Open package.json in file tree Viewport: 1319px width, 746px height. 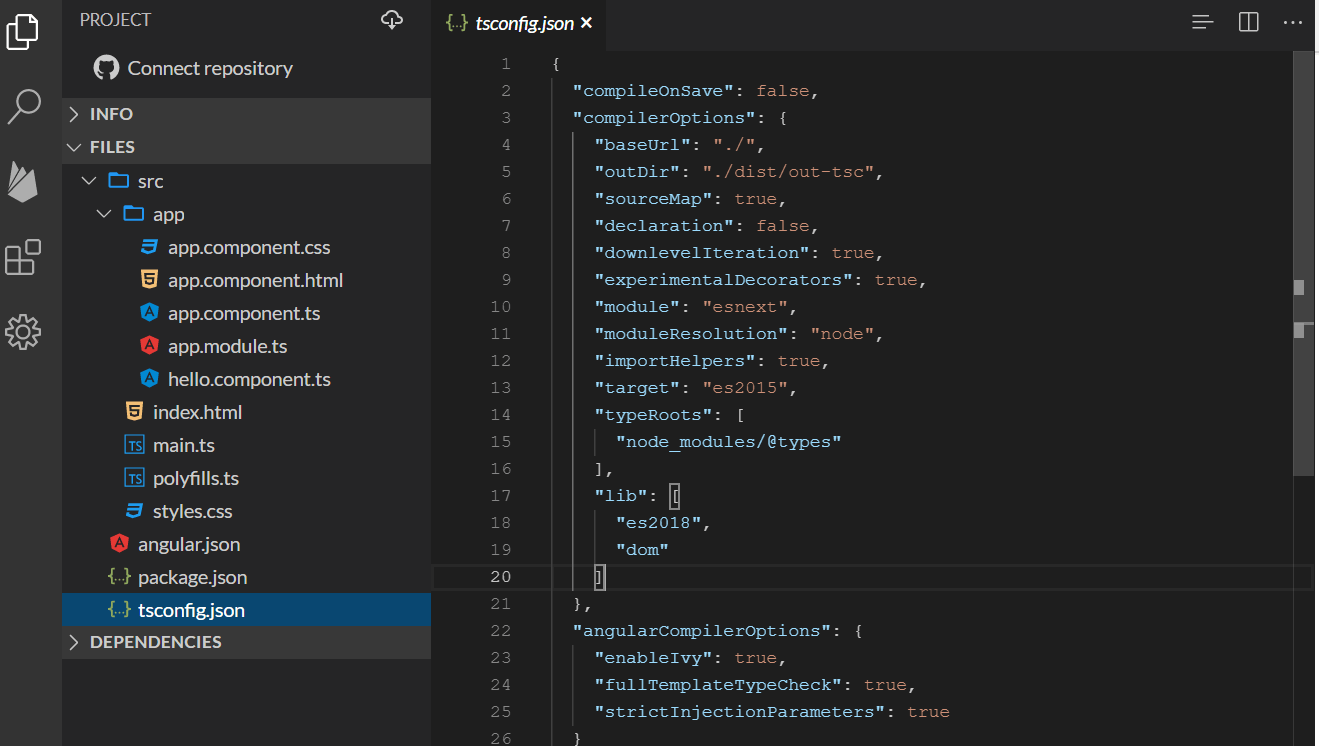point(192,577)
